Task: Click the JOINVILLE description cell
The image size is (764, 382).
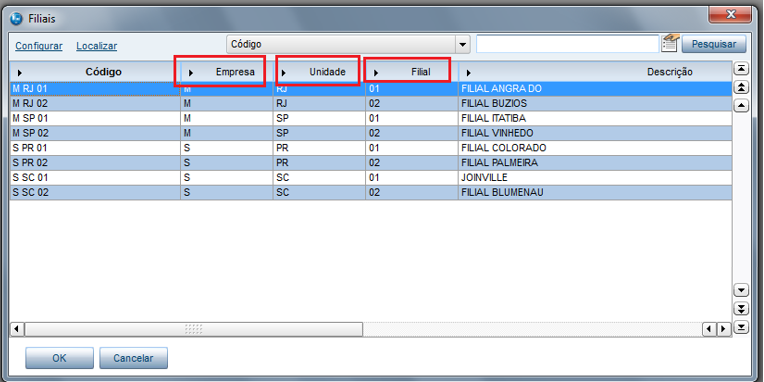Action: (595, 177)
